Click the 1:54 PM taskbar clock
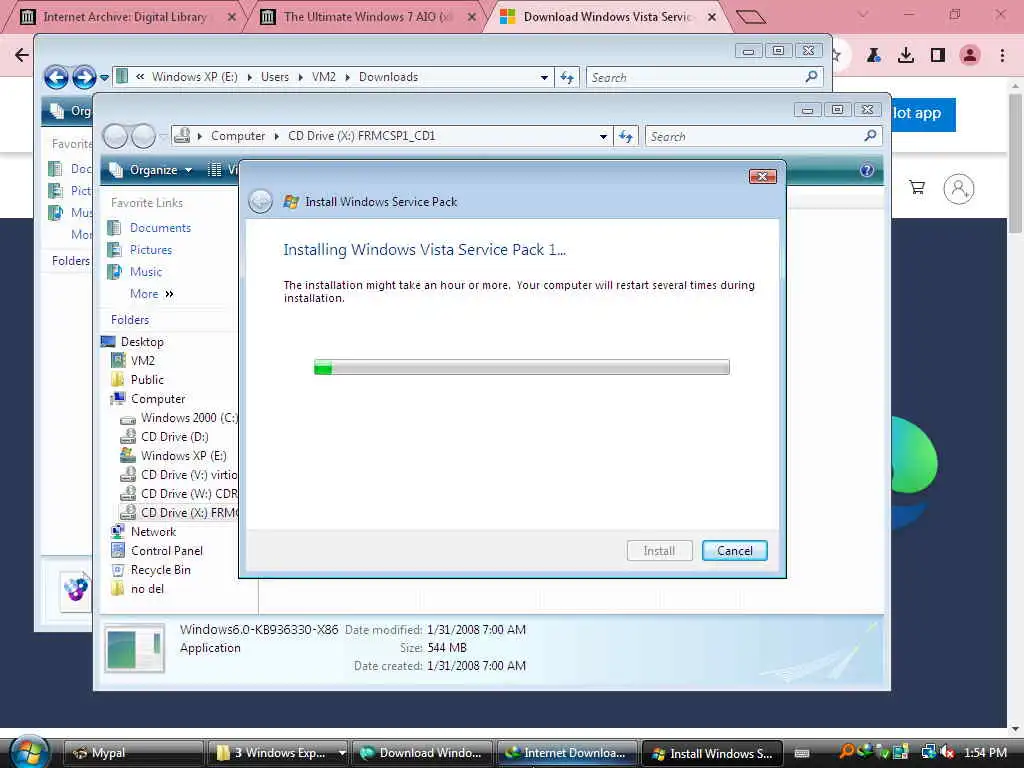 coord(985,752)
